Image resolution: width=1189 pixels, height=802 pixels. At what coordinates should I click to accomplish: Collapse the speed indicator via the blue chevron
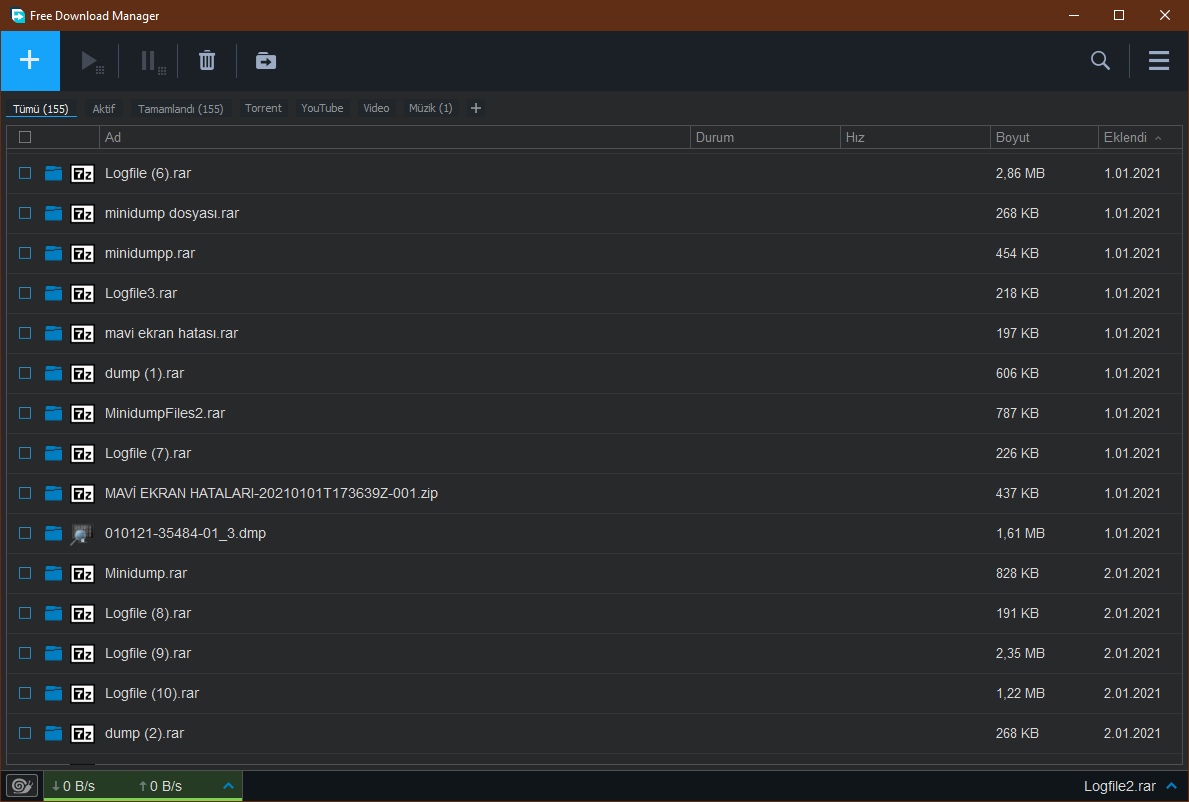[228, 786]
